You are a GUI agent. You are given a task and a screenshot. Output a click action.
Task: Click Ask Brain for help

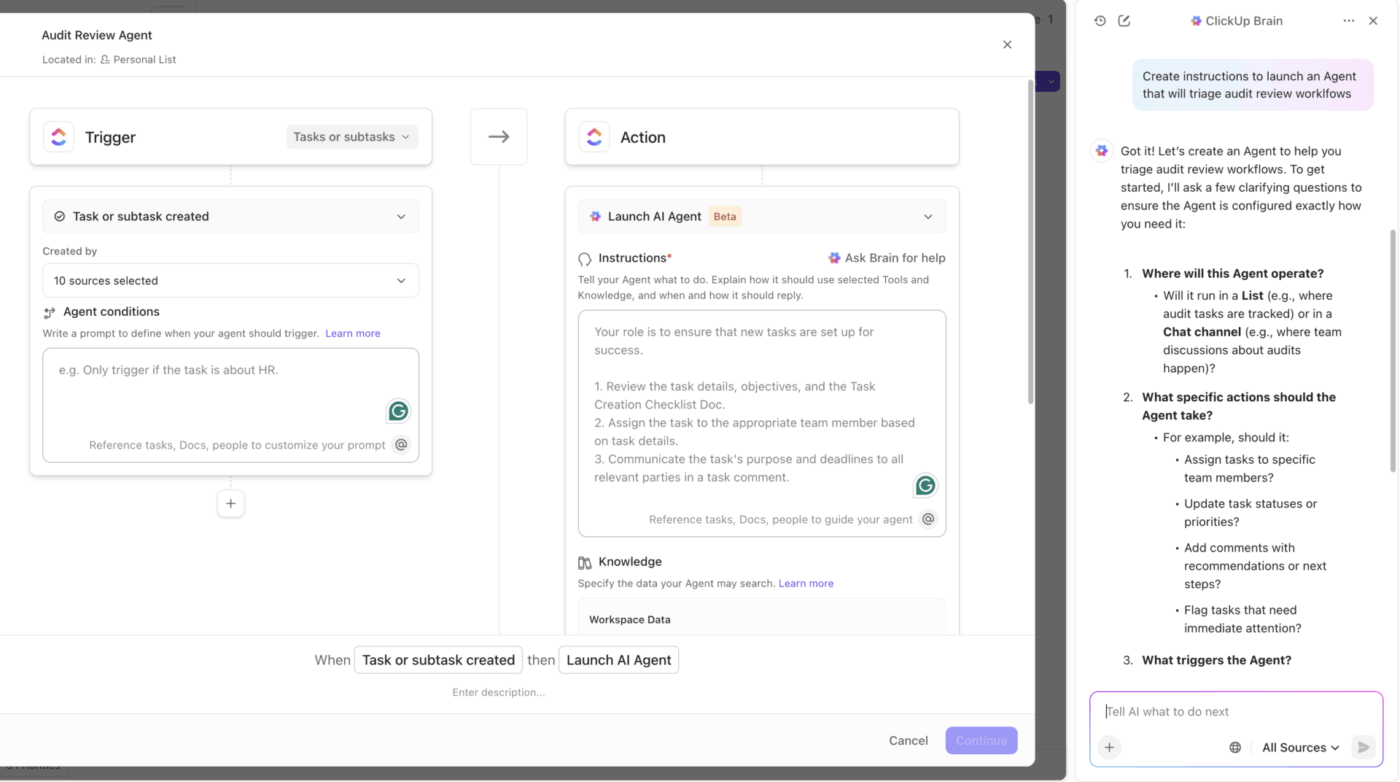[887, 258]
